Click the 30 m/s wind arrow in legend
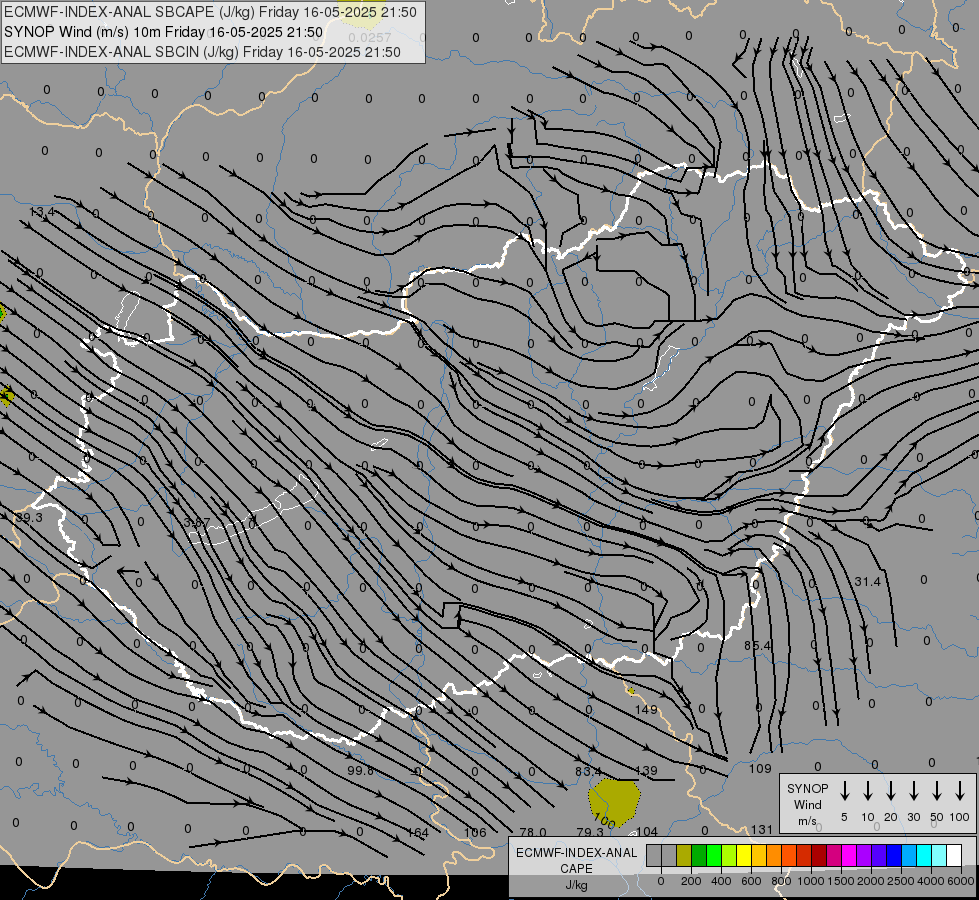 pos(913,791)
